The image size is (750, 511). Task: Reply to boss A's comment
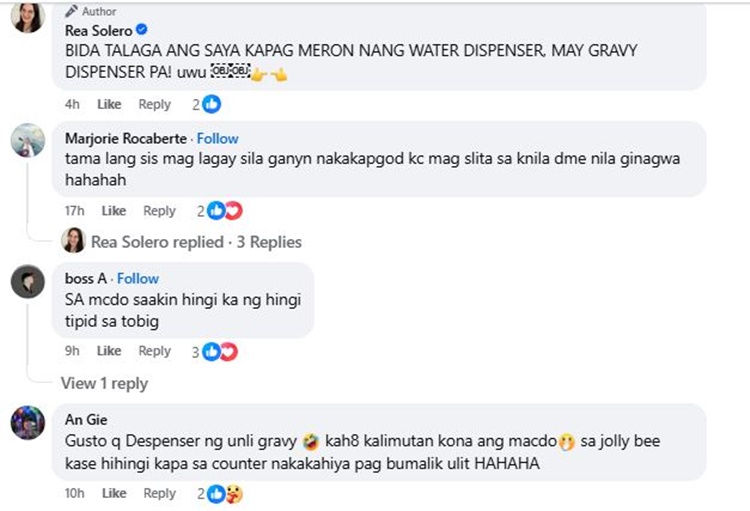(154, 351)
